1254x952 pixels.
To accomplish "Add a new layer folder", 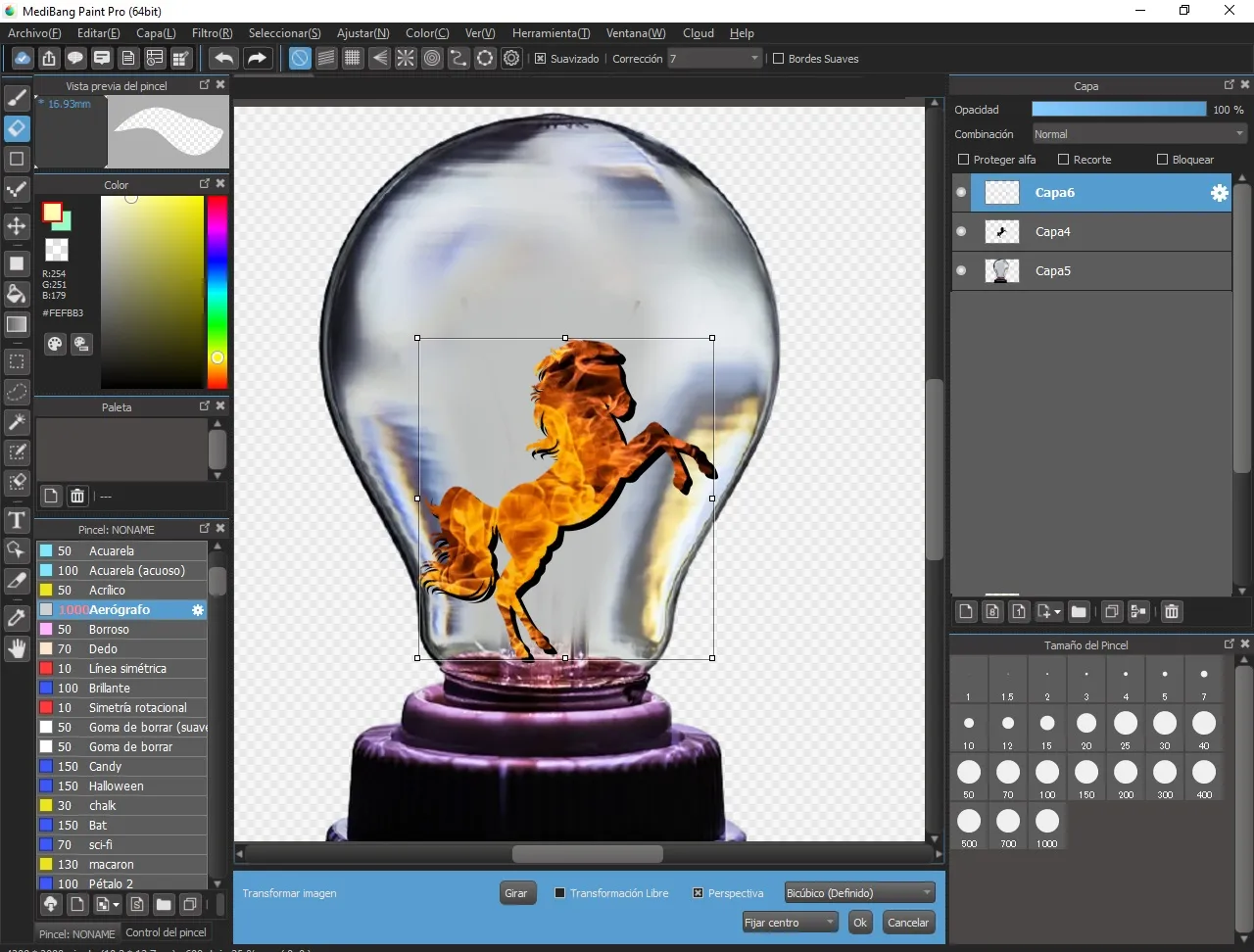I will click(1079, 612).
